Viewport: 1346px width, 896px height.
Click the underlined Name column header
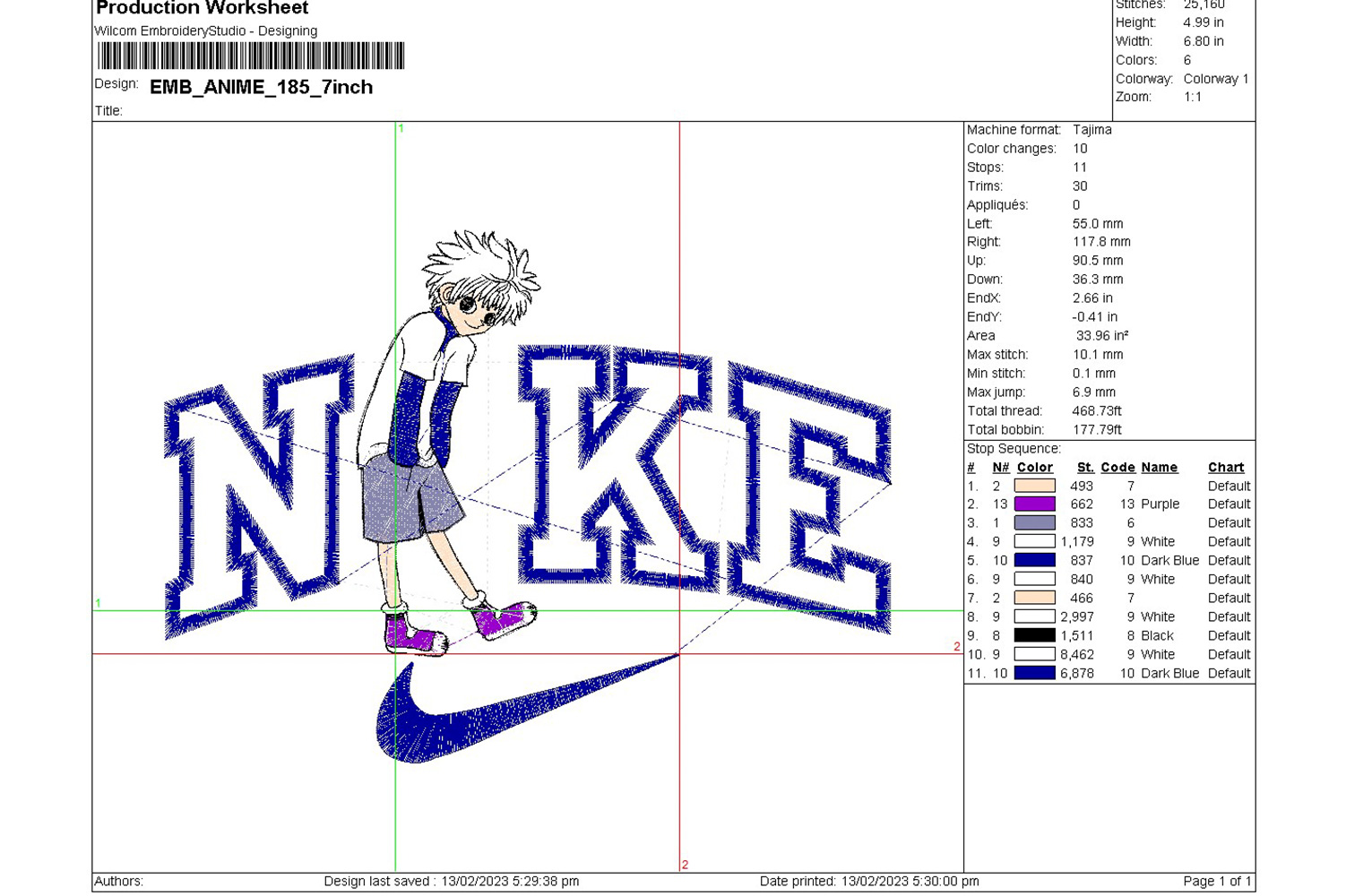point(1159,468)
